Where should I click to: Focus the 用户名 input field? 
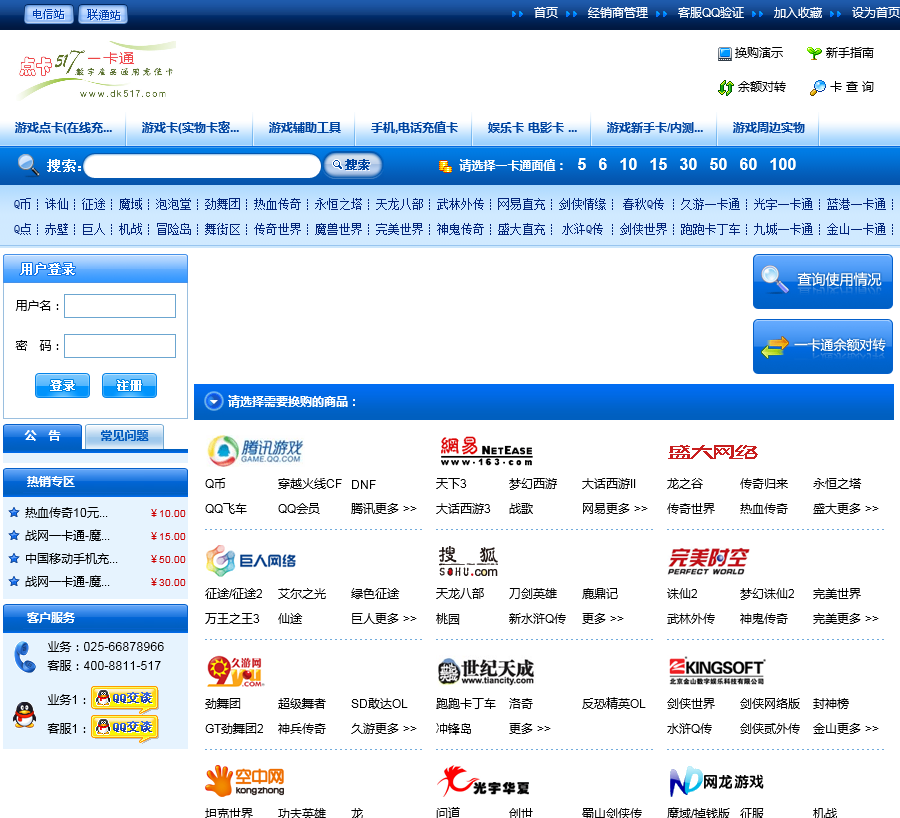120,306
